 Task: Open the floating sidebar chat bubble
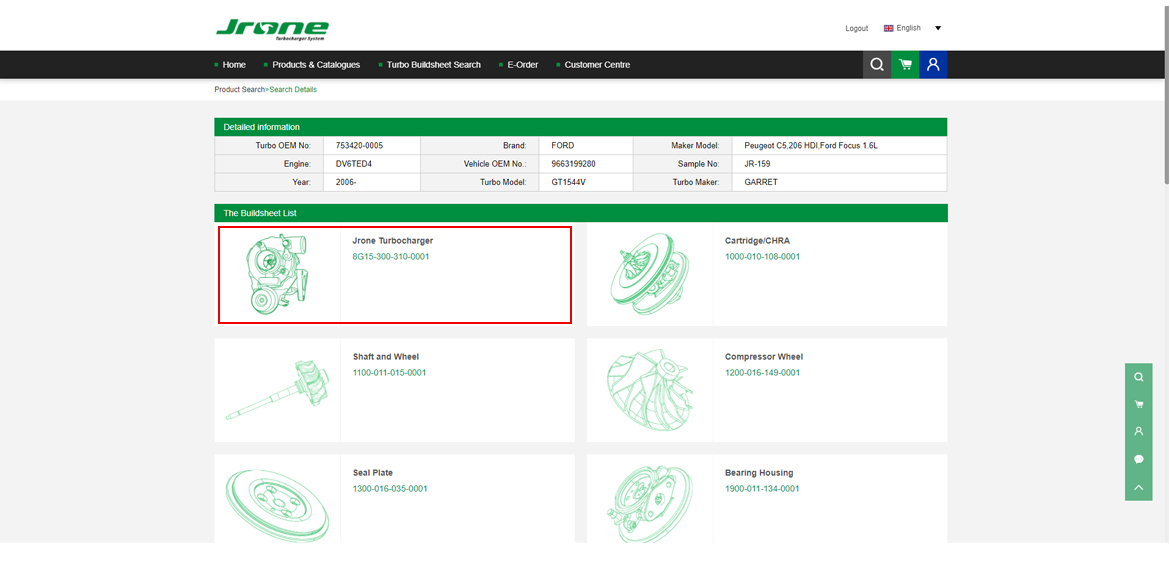coord(1139,460)
